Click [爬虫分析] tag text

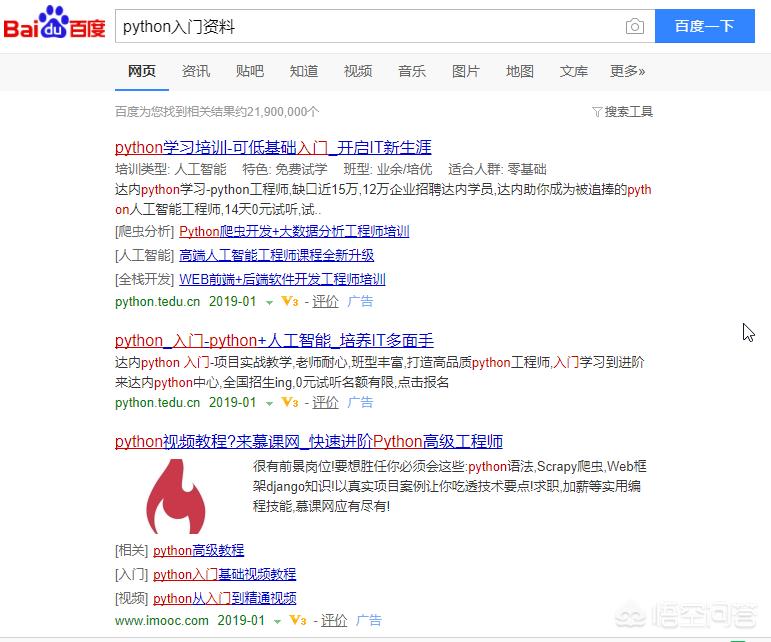[x=145, y=231]
